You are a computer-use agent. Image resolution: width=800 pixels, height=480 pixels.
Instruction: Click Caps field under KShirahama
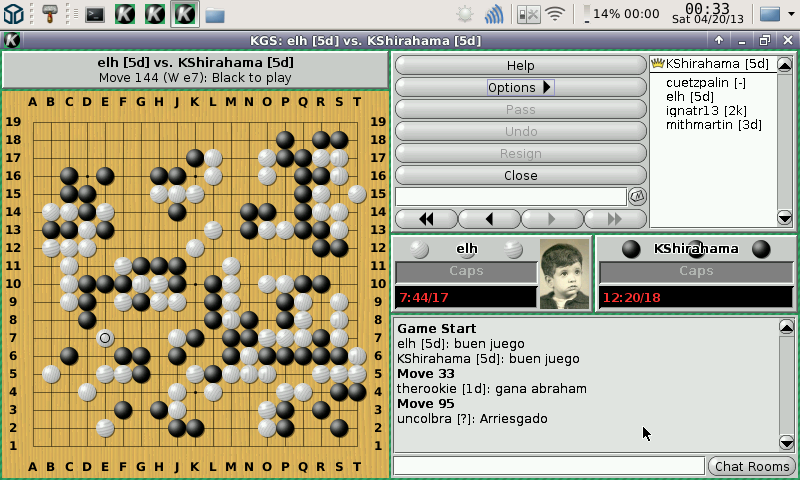pos(696,271)
